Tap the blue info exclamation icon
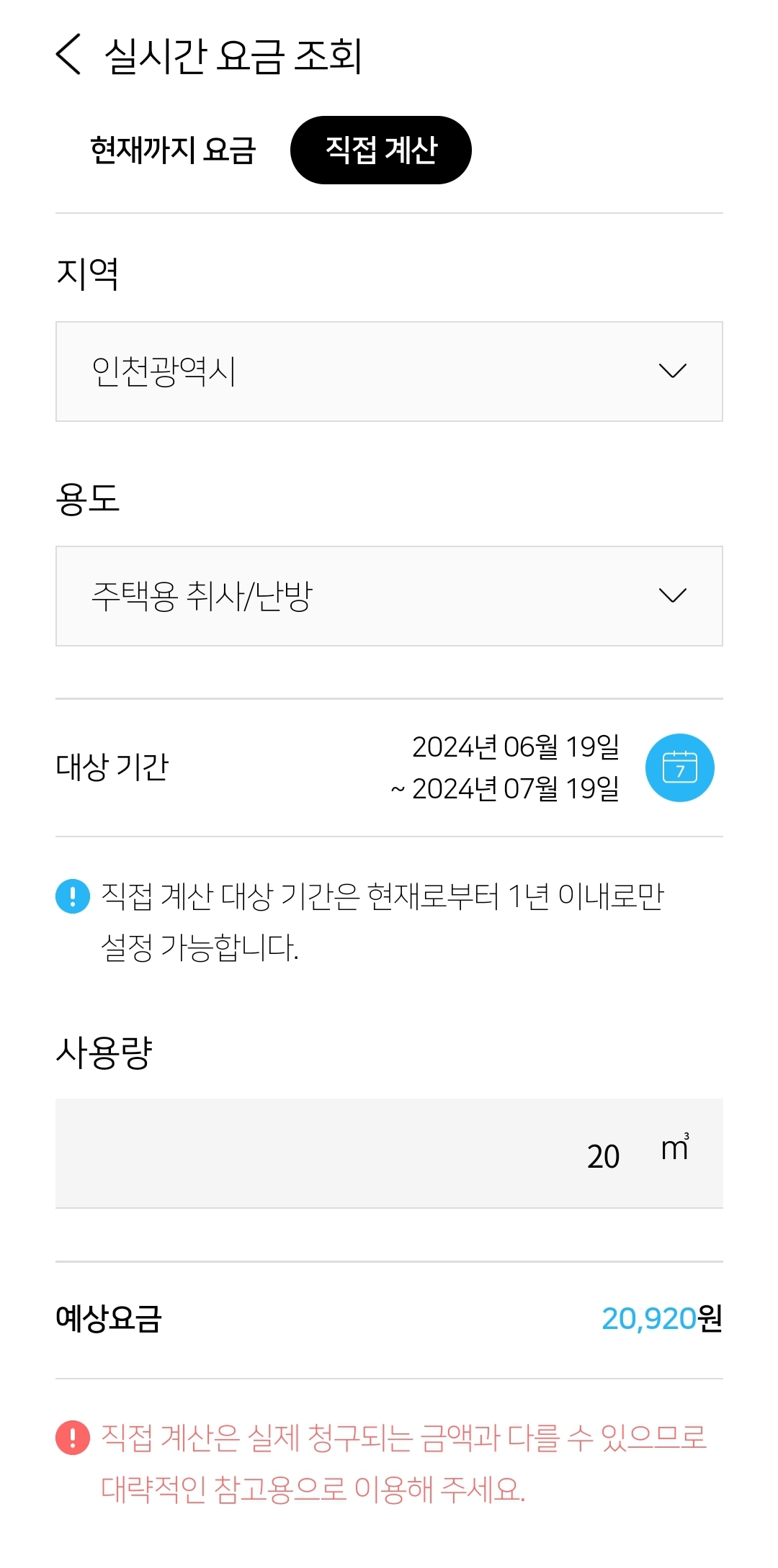The image size is (778, 1568). coord(73,896)
